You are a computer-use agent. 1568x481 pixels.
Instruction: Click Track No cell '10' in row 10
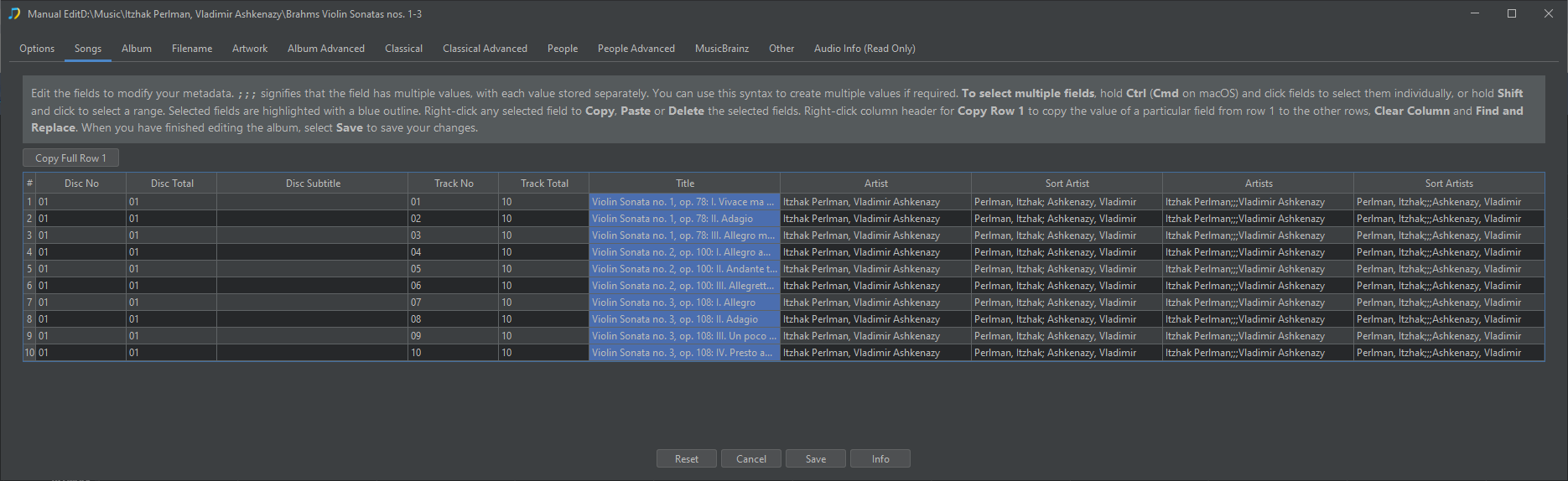[454, 353]
